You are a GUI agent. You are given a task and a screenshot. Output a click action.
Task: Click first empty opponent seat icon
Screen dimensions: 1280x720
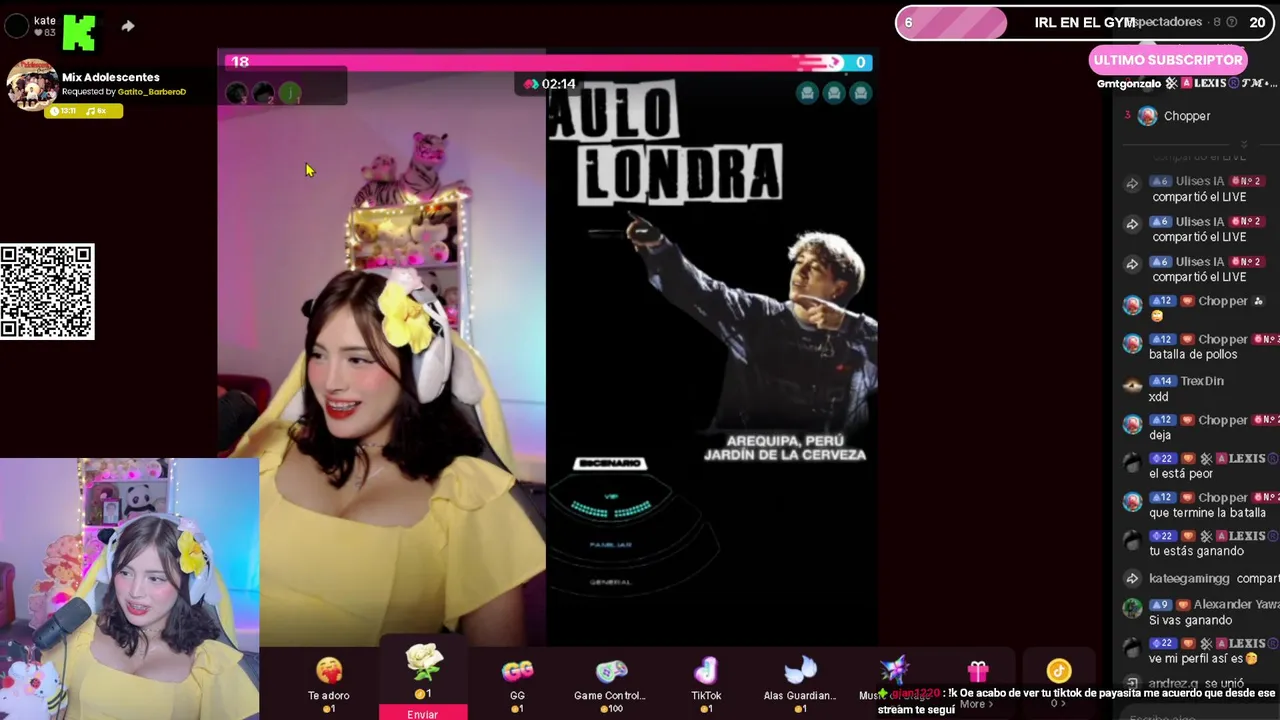tap(808, 93)
